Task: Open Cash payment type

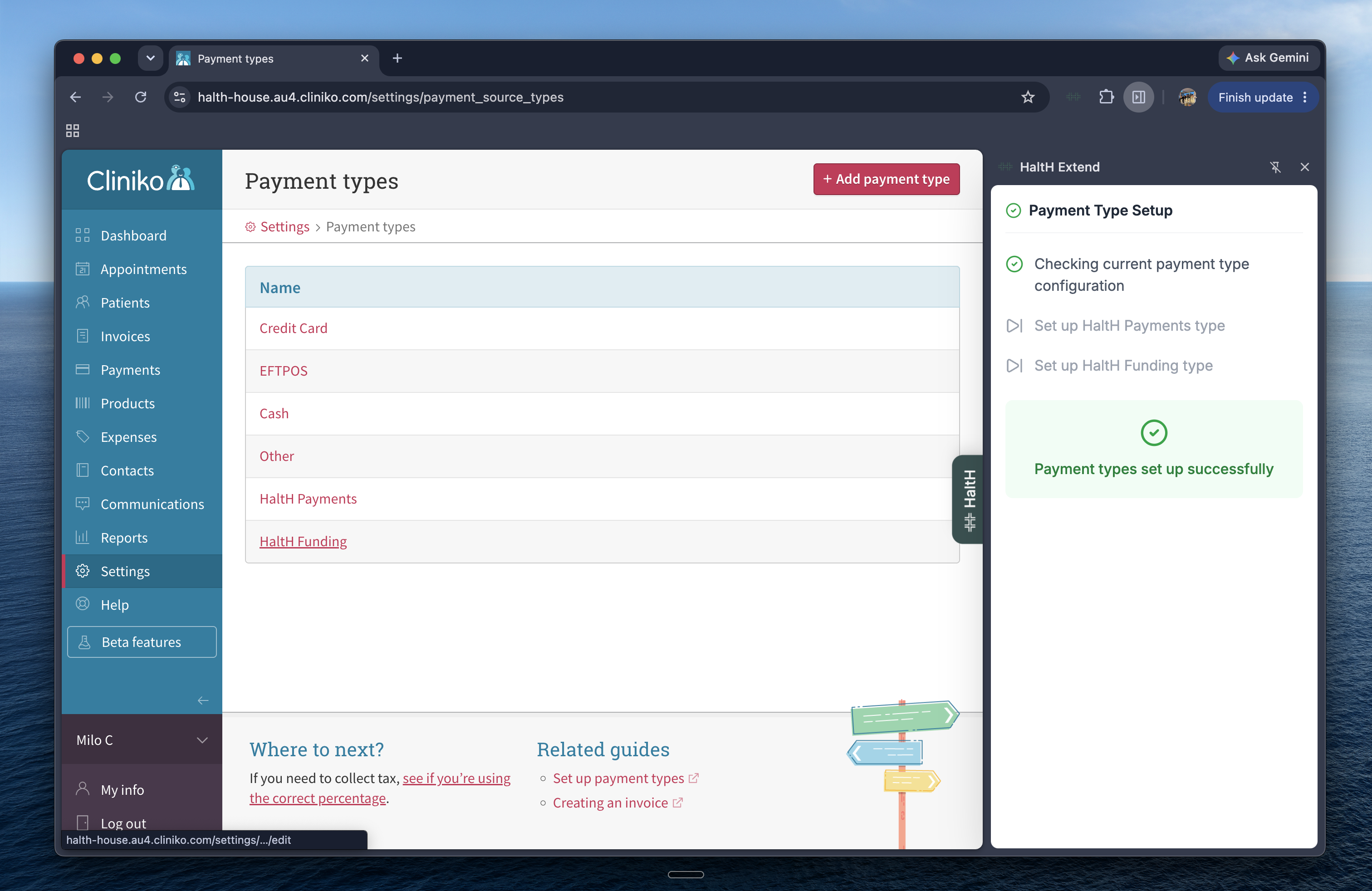Action: click(274, 413)
